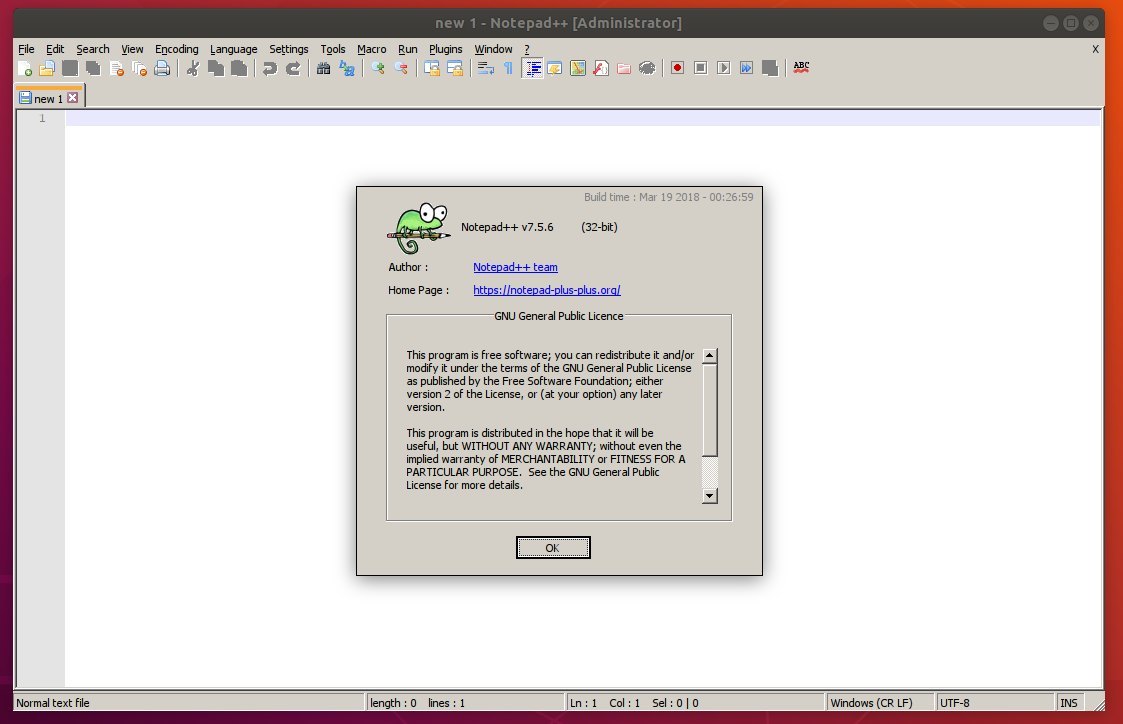Screen dimensions: 1123x724
Task: Click the licence text scroll down arrow
Action: click(710, 496)
